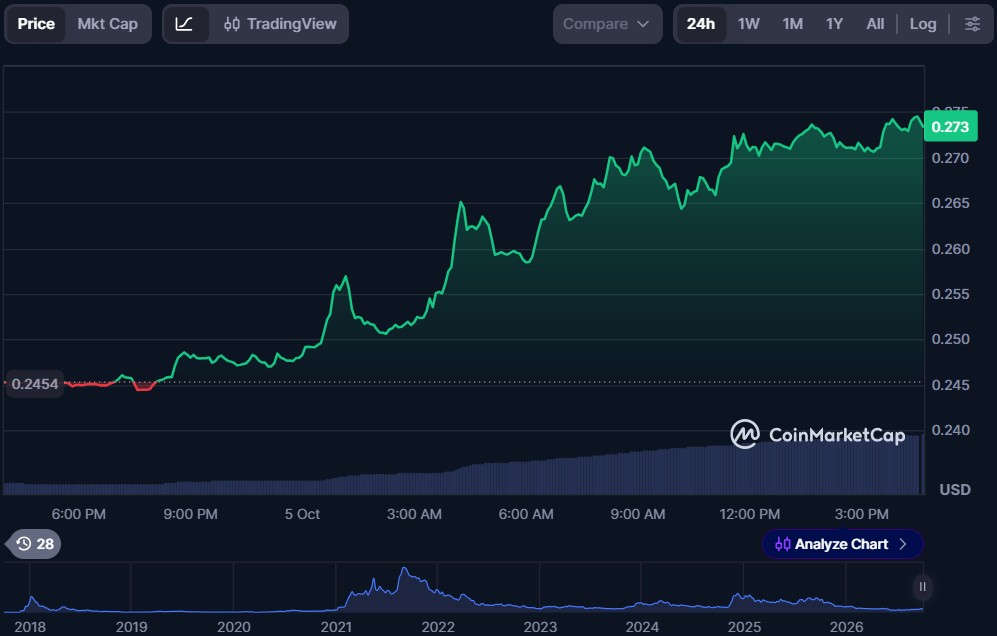The width and height of the screenshot is (997, 636).
Task: Select the 1Y time range
Action: tap(834, 24)
